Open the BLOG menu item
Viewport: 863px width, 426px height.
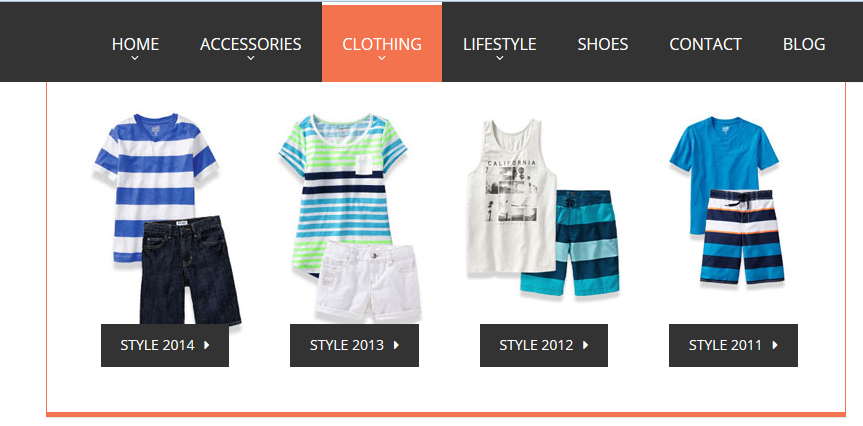804,44
